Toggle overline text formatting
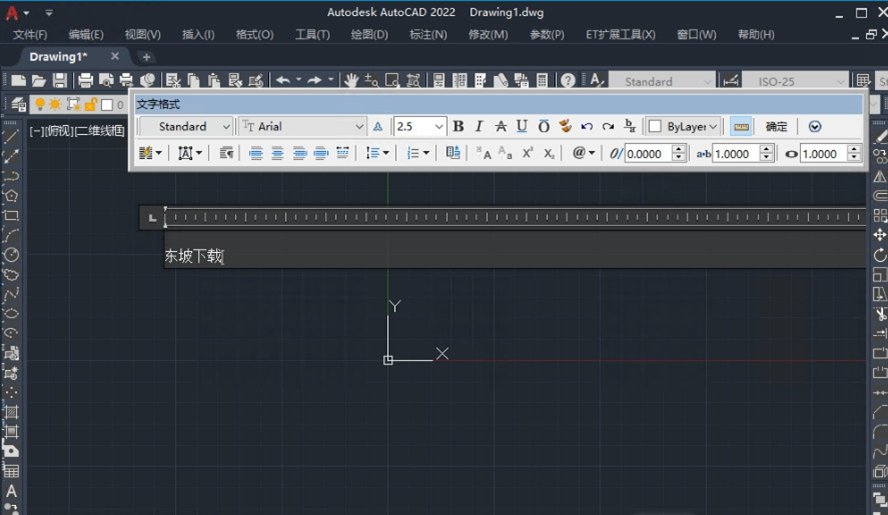This screenshot has height=515, width=888. [543, 126]
